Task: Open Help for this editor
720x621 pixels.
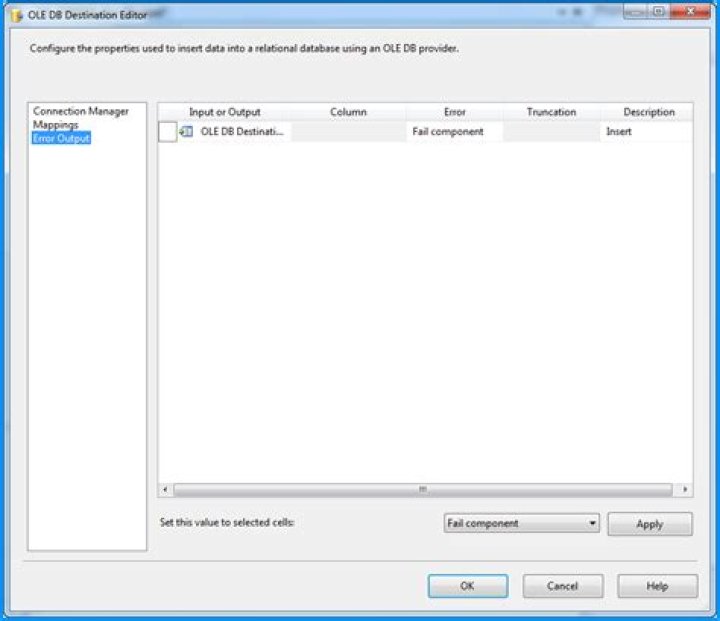Action: [658, 586]
